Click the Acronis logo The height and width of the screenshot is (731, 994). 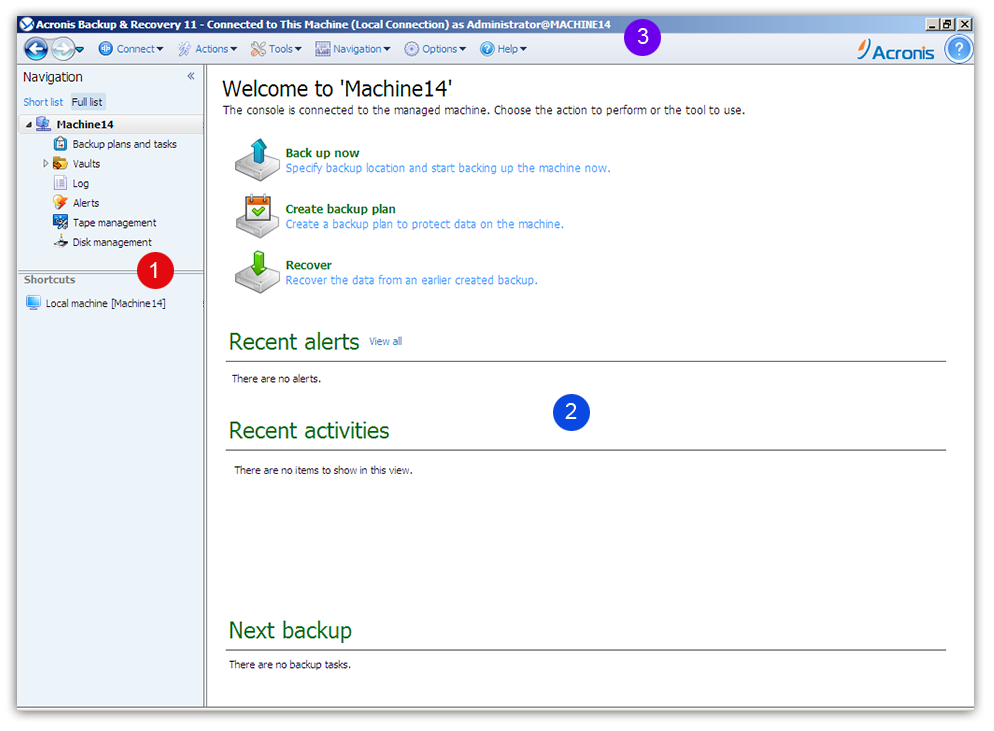(895, 50)
